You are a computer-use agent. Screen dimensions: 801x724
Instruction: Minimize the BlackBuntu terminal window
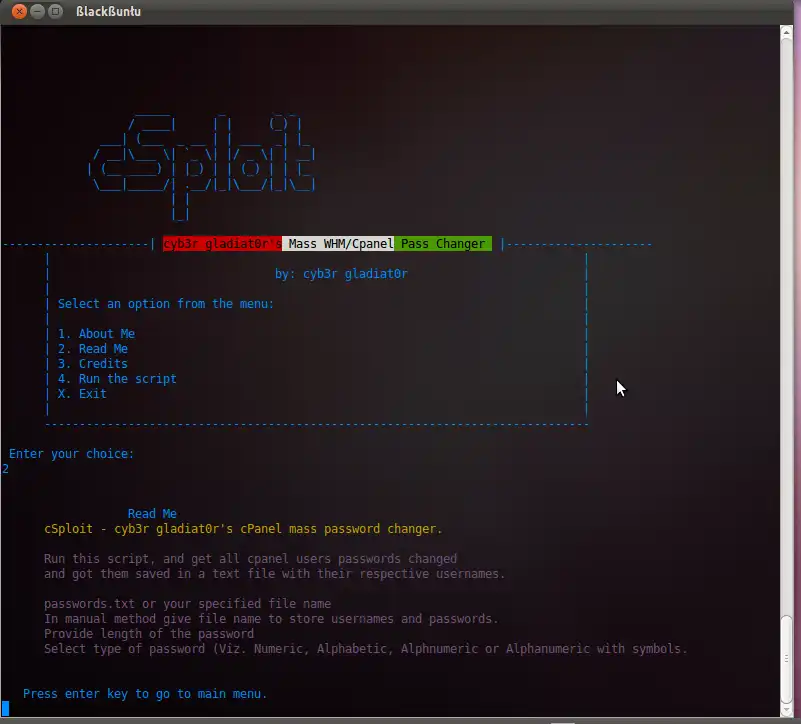point(37,11)
